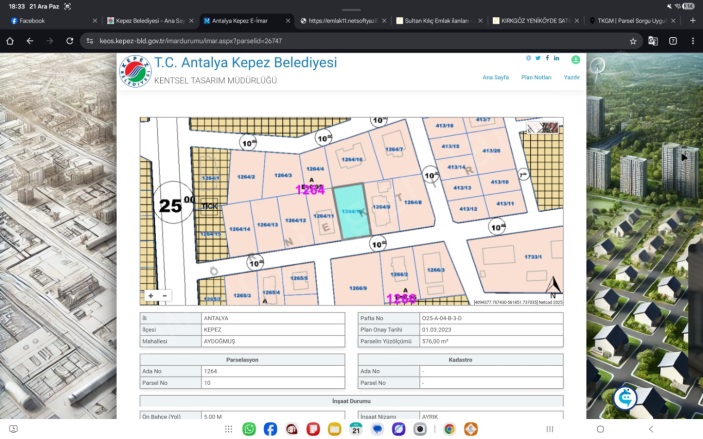Viewport: 703px width, 439px height.
Task: Open WhatsApp from the taskbar
Action: (x=249, y=429)
